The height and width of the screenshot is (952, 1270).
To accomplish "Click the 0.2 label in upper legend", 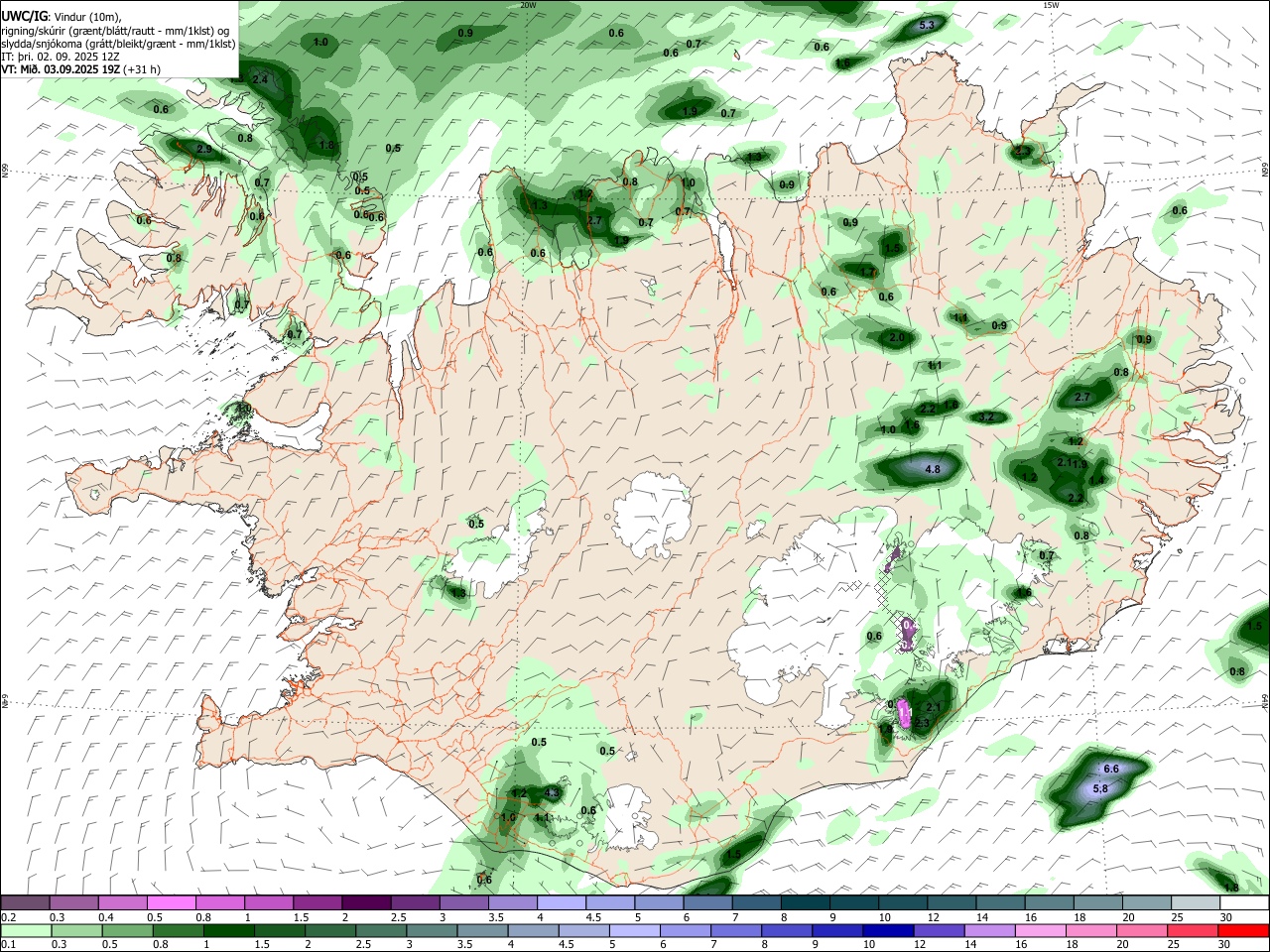I will tap(9, 917).
